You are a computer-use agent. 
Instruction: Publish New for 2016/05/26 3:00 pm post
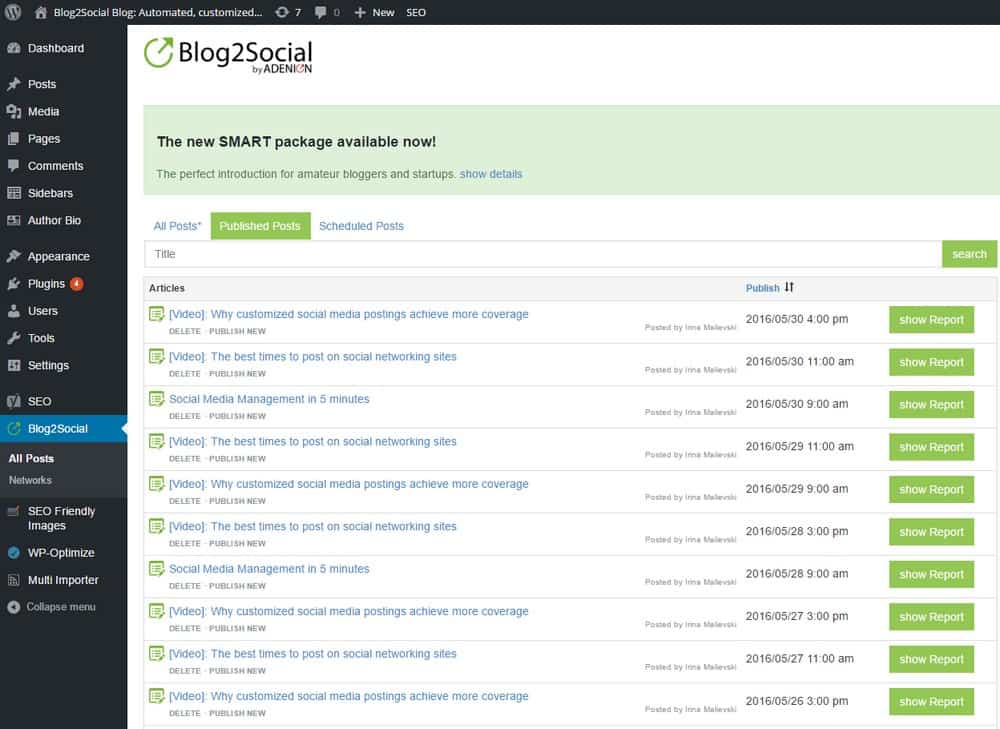click(x=237, y=714)
